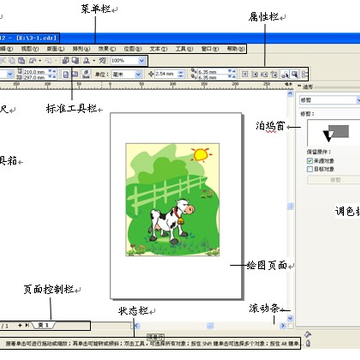Click the Export icon in standard toolbar
This screenshot has width=360, height=360.
coord(75,61)
